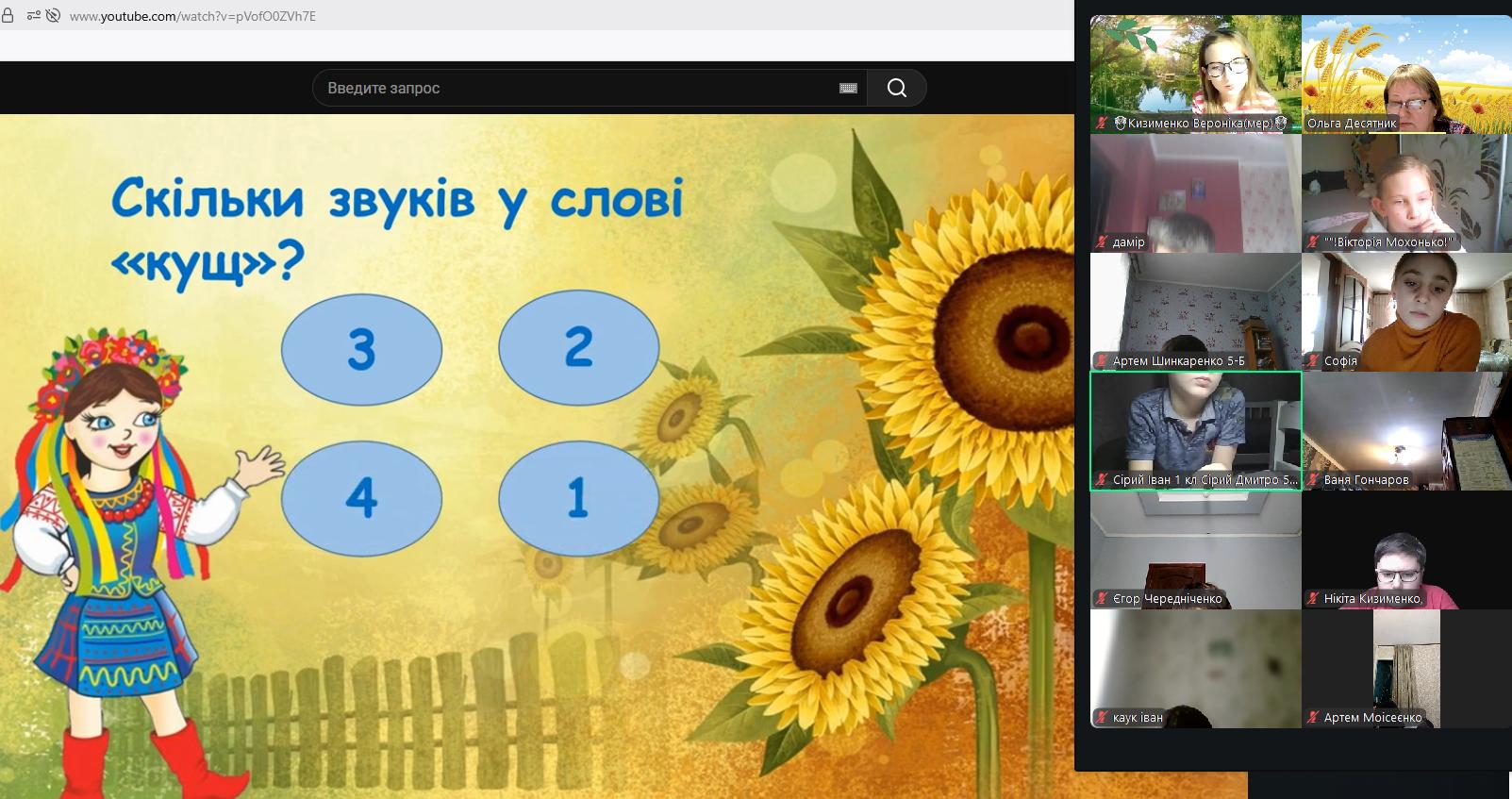Click muted mic icon on Ваня Гончаров tile
Viewport: 1512px width, 799px height.
click(x=1313, y=480)
